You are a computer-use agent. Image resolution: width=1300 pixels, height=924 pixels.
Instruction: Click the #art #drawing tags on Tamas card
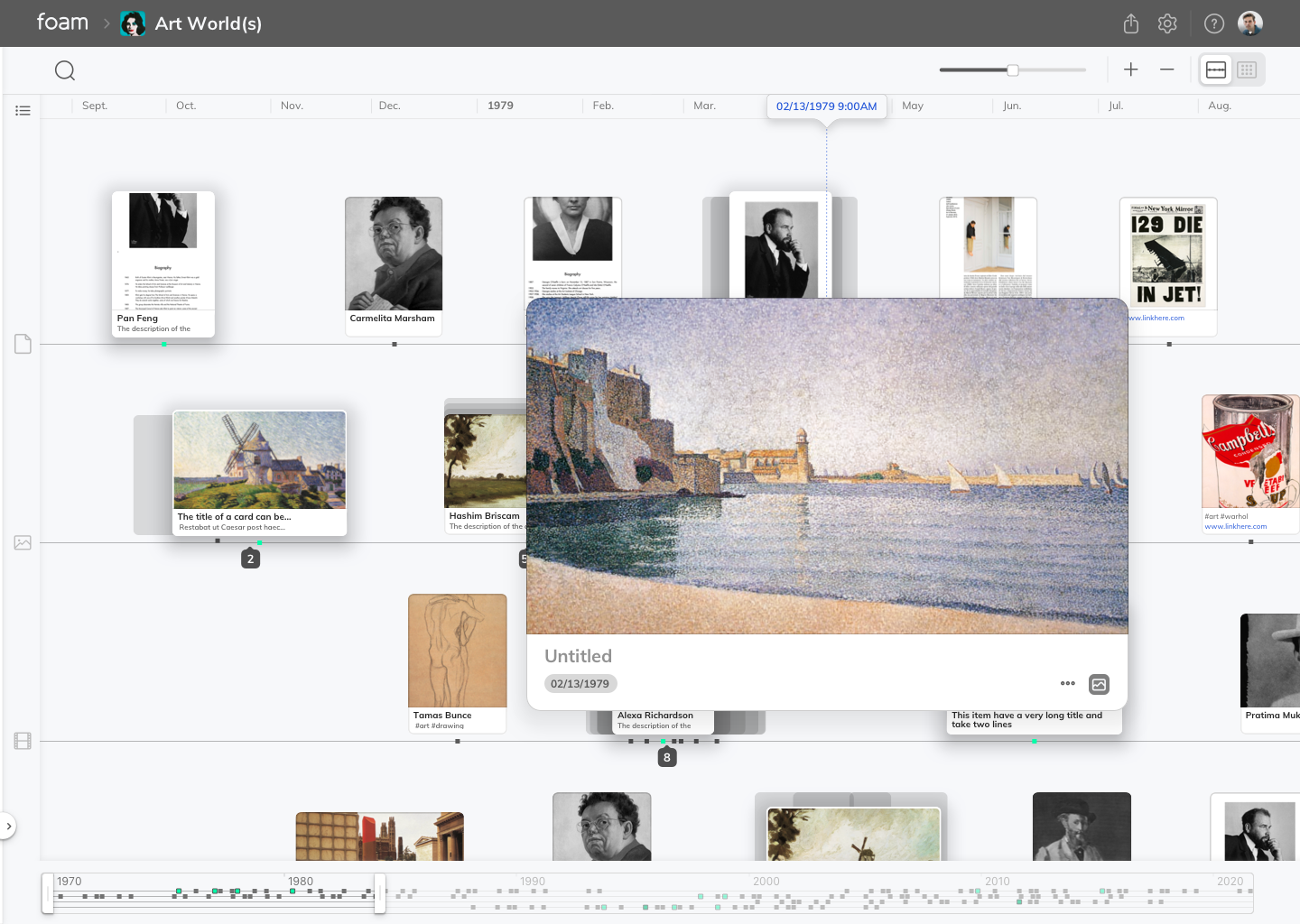pos(440,725)
